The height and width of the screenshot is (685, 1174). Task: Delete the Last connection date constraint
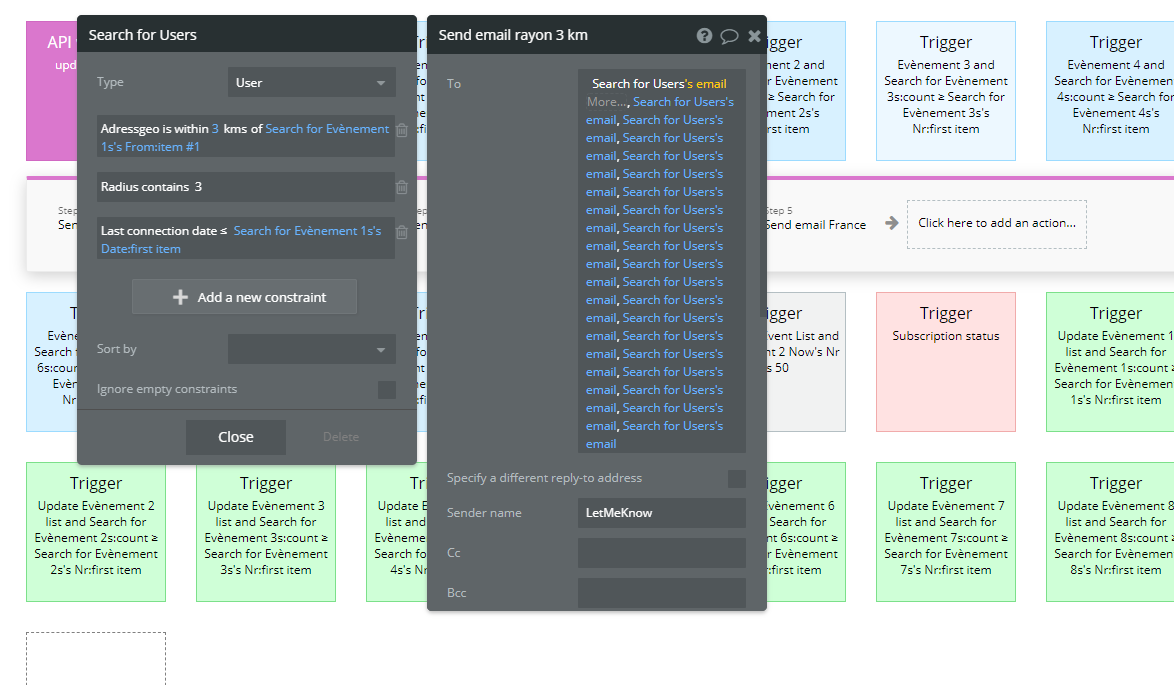[x=402, y=232]
